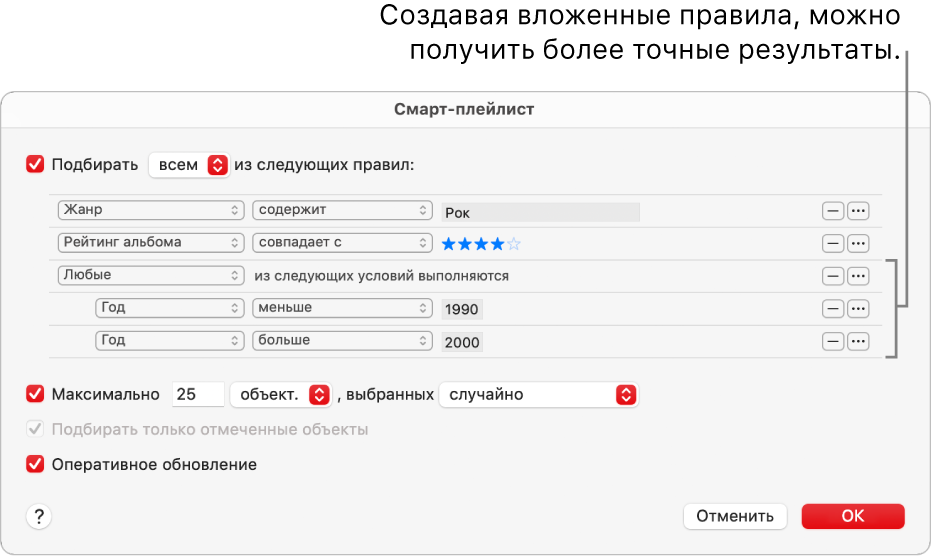The image size is (931, 556).
Task: Click the Рок genre text field
Action: pos(540,212)
